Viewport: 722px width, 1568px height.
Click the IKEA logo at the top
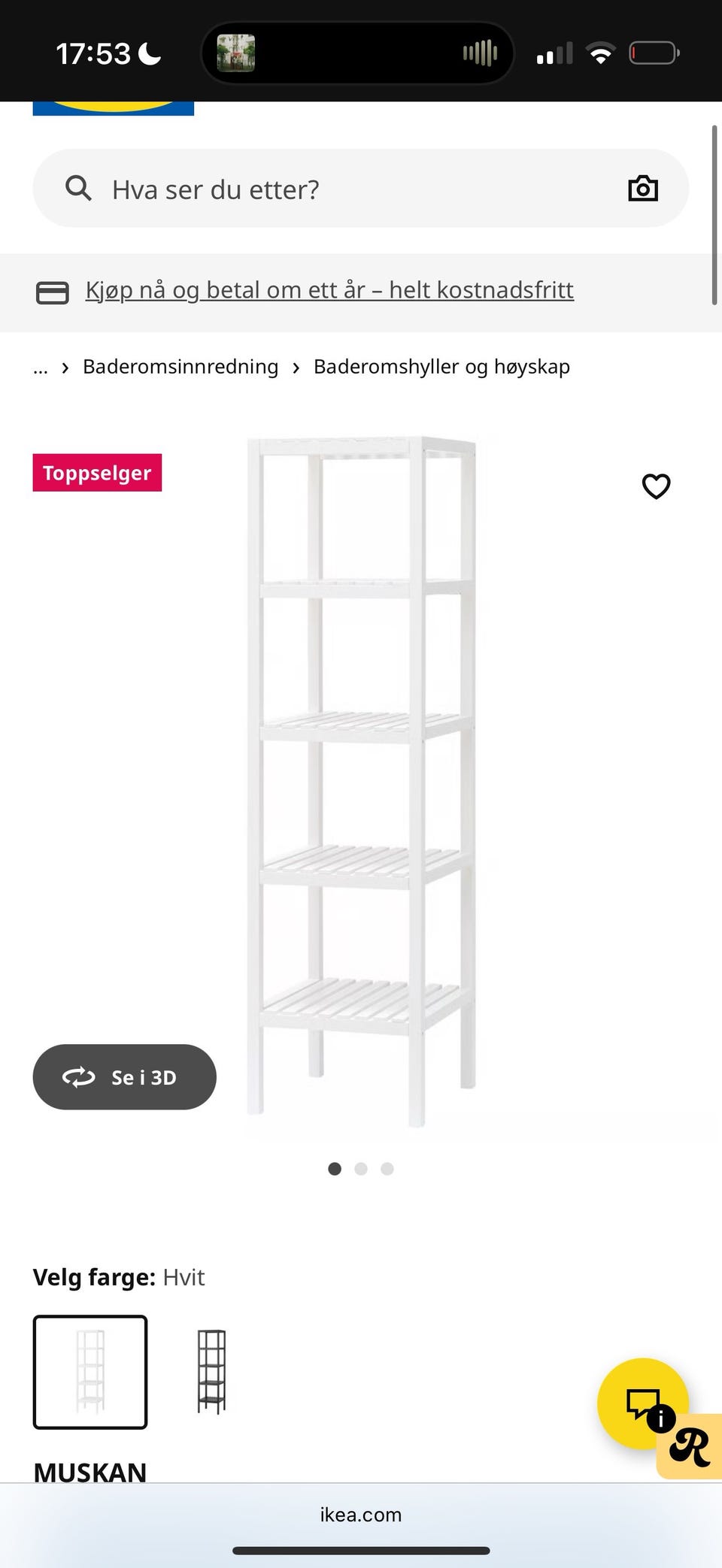pos(114,108)
